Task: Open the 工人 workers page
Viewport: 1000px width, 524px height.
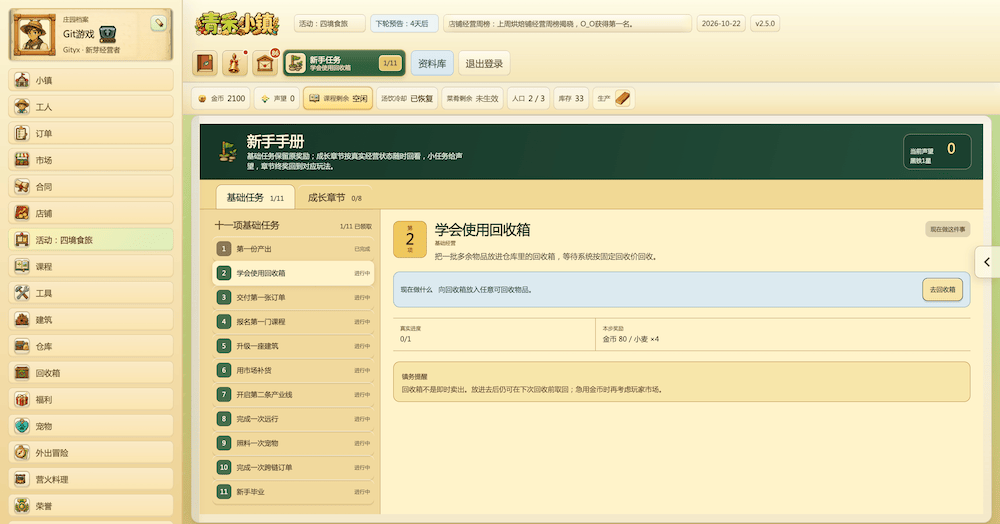Action: tap(91, 107)
